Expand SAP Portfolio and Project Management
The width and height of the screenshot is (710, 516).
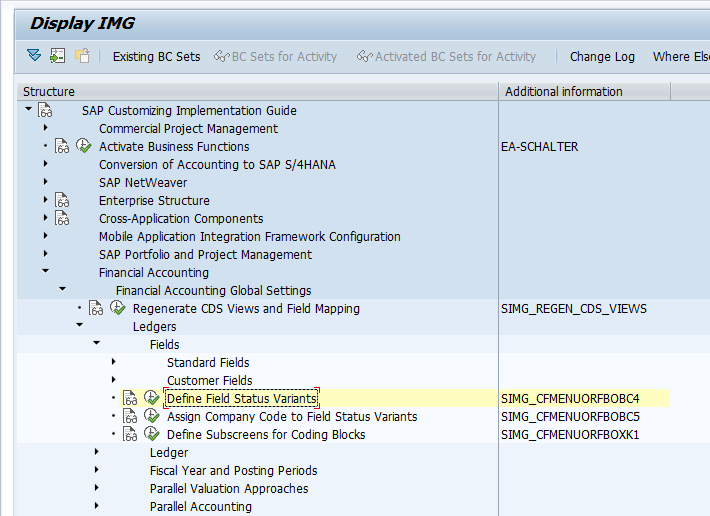[45, 253]
